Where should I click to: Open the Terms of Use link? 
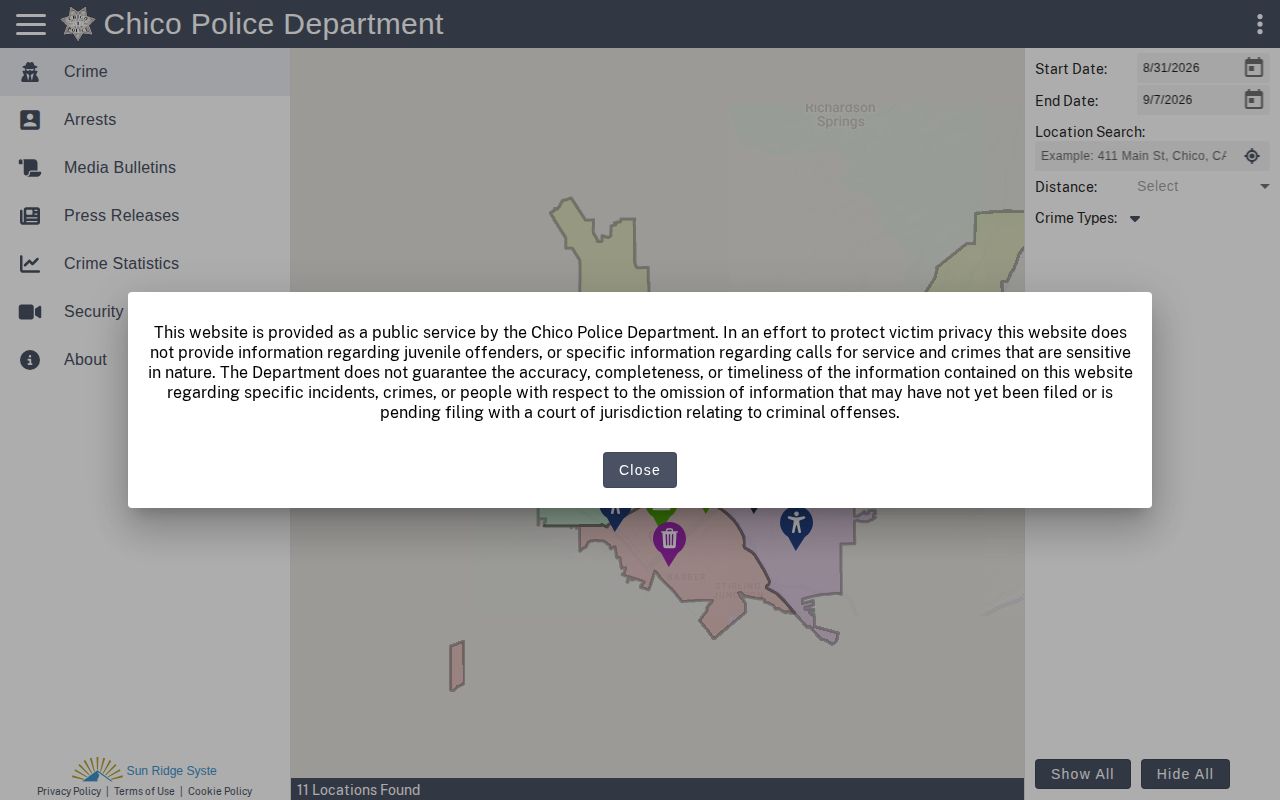[x=144, y=791]
